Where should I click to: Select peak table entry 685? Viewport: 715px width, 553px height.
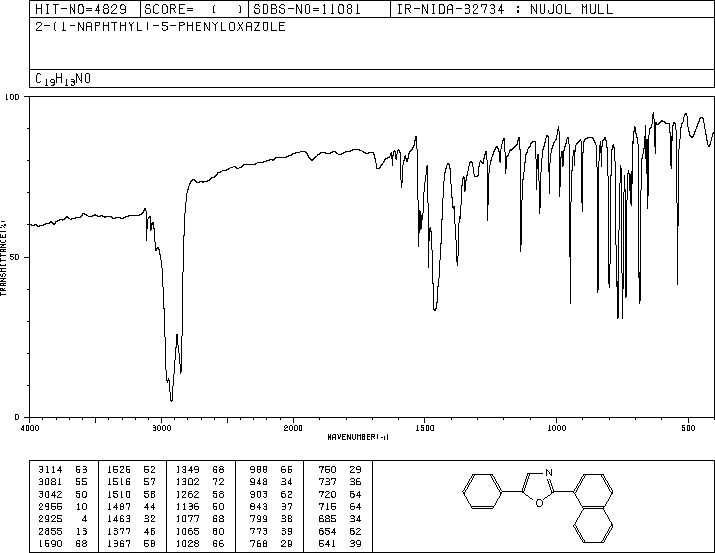(340, 519)
